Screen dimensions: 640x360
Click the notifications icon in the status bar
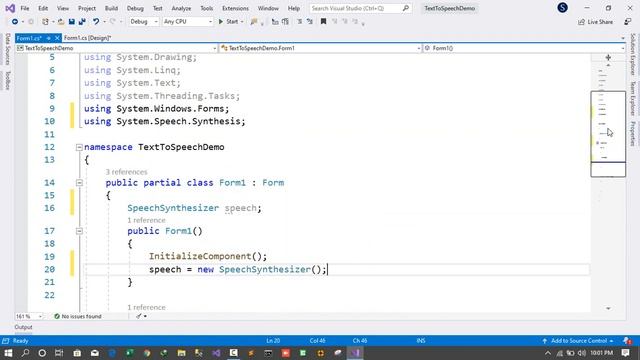(627, 340)
